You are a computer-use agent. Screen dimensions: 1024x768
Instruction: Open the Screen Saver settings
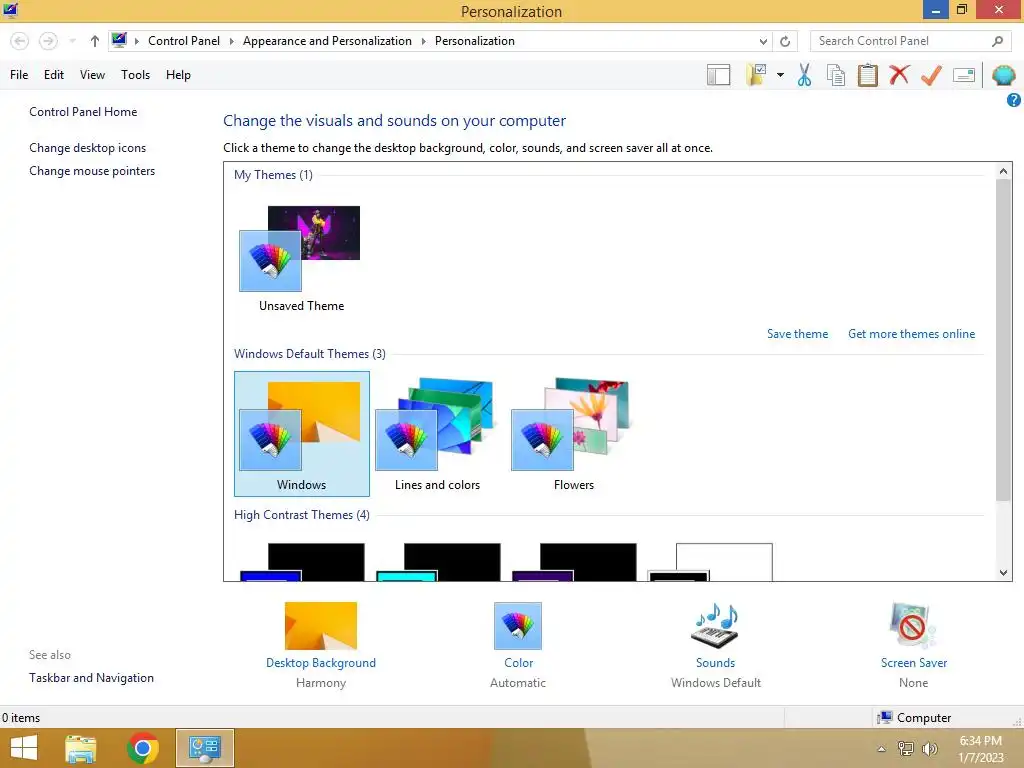(913, 645)
